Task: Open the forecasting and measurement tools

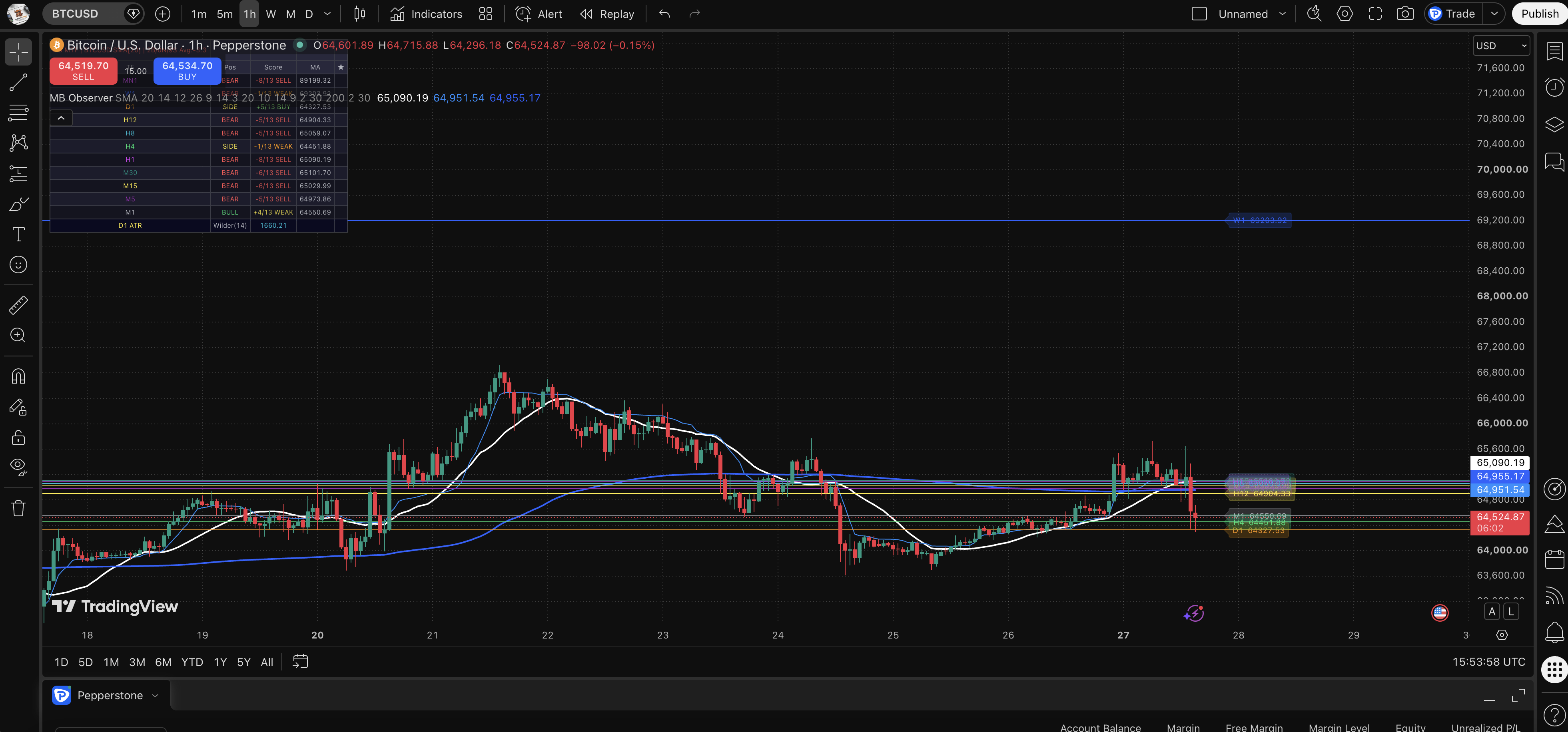Action: (x=18, y=174)
